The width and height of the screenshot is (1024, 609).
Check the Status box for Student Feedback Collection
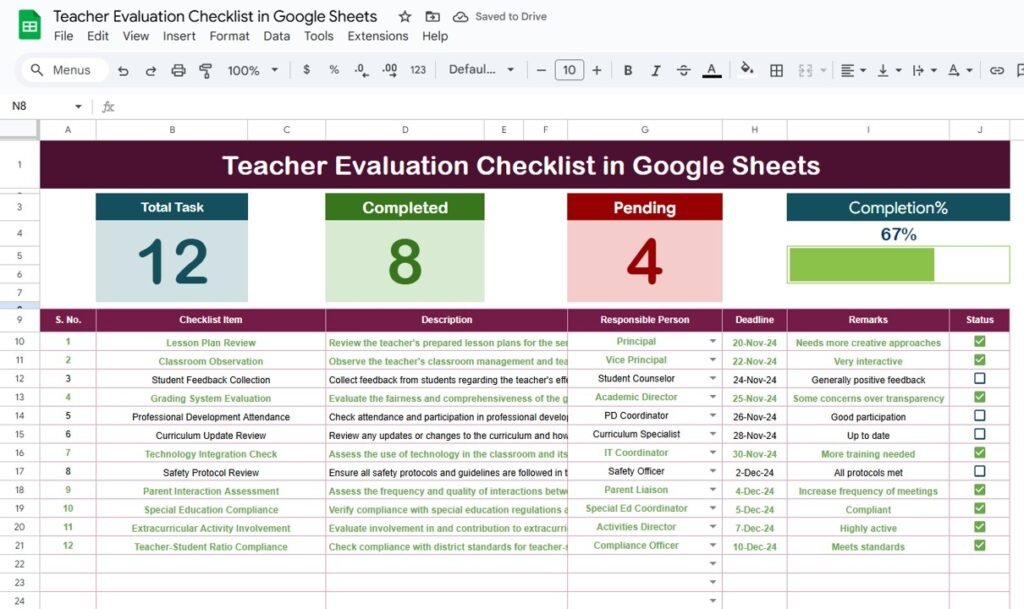coord(977,379)
